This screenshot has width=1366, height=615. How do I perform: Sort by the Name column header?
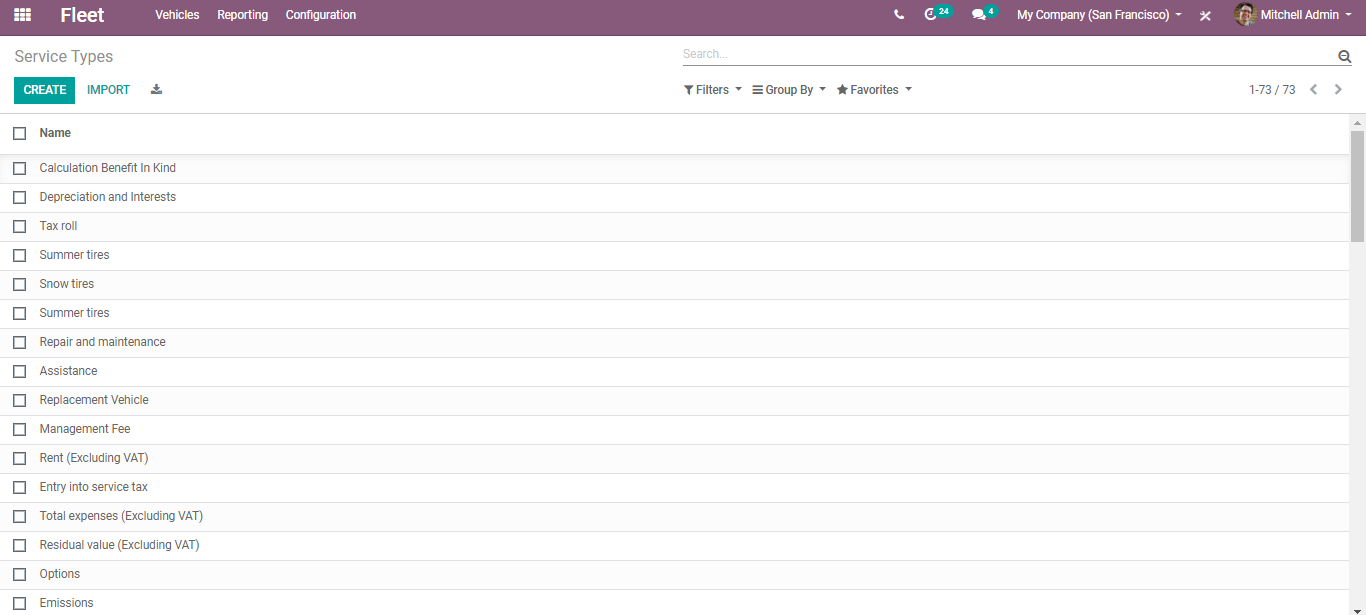(x=55, y=133)
